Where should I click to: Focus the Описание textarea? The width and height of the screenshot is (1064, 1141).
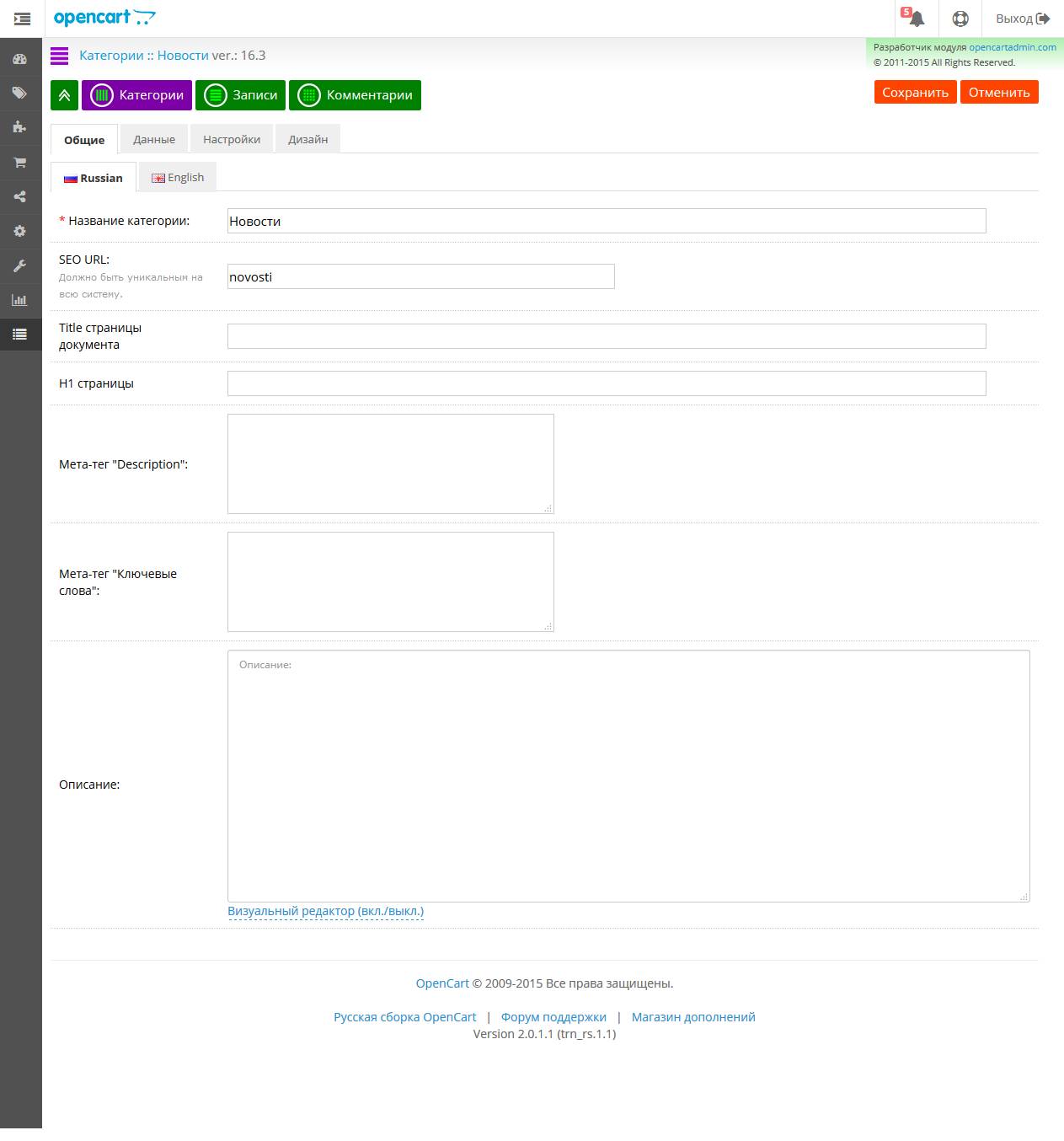tap(628, 776)
